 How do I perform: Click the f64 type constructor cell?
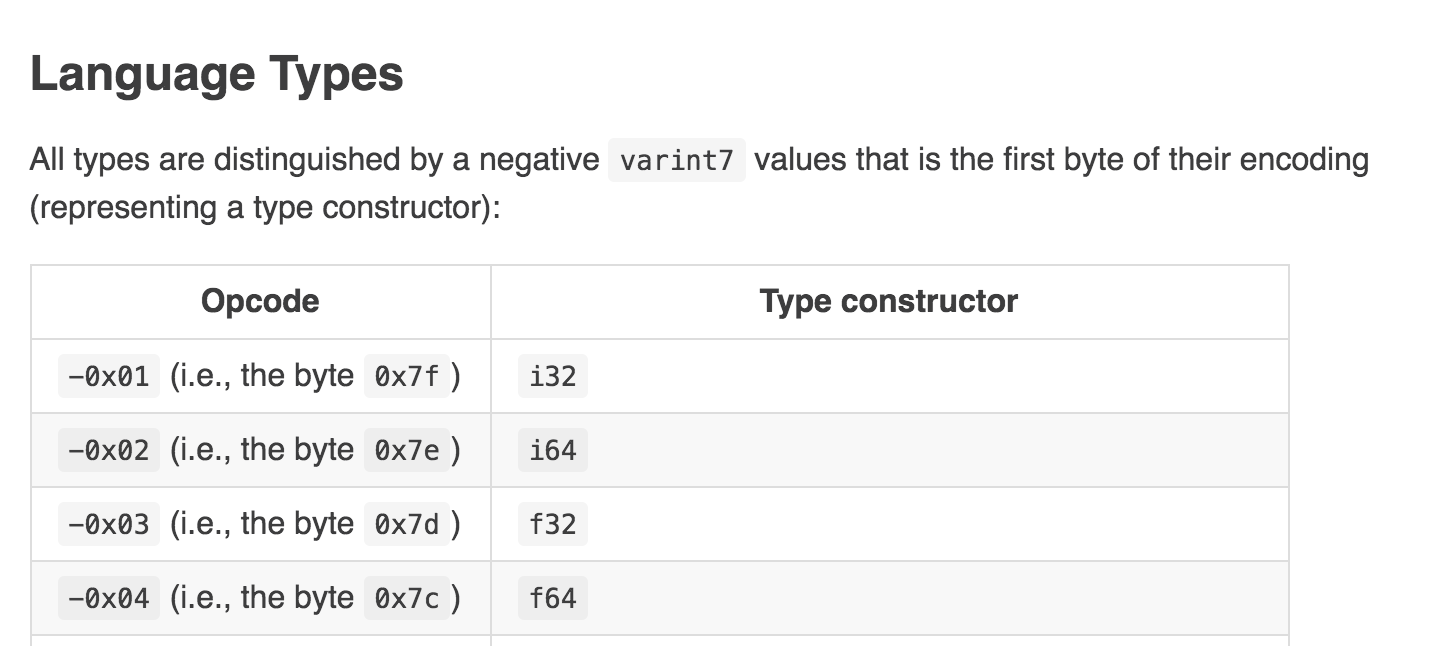coord(553,598)
